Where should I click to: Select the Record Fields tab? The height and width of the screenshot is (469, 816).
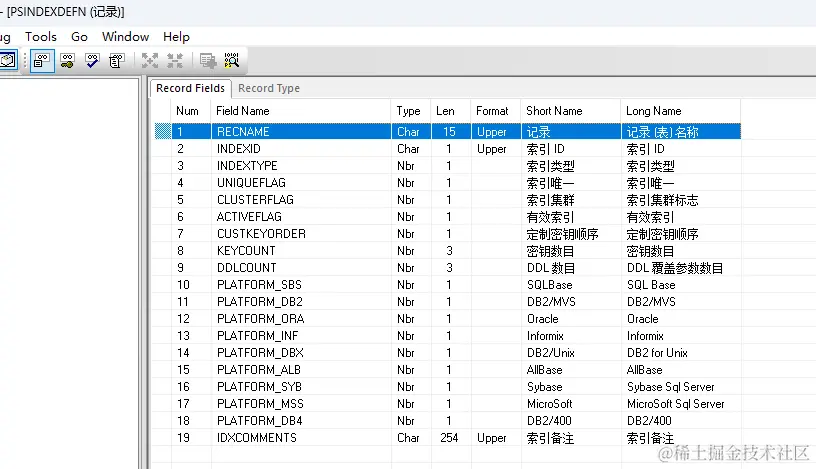tap(190, 88)
